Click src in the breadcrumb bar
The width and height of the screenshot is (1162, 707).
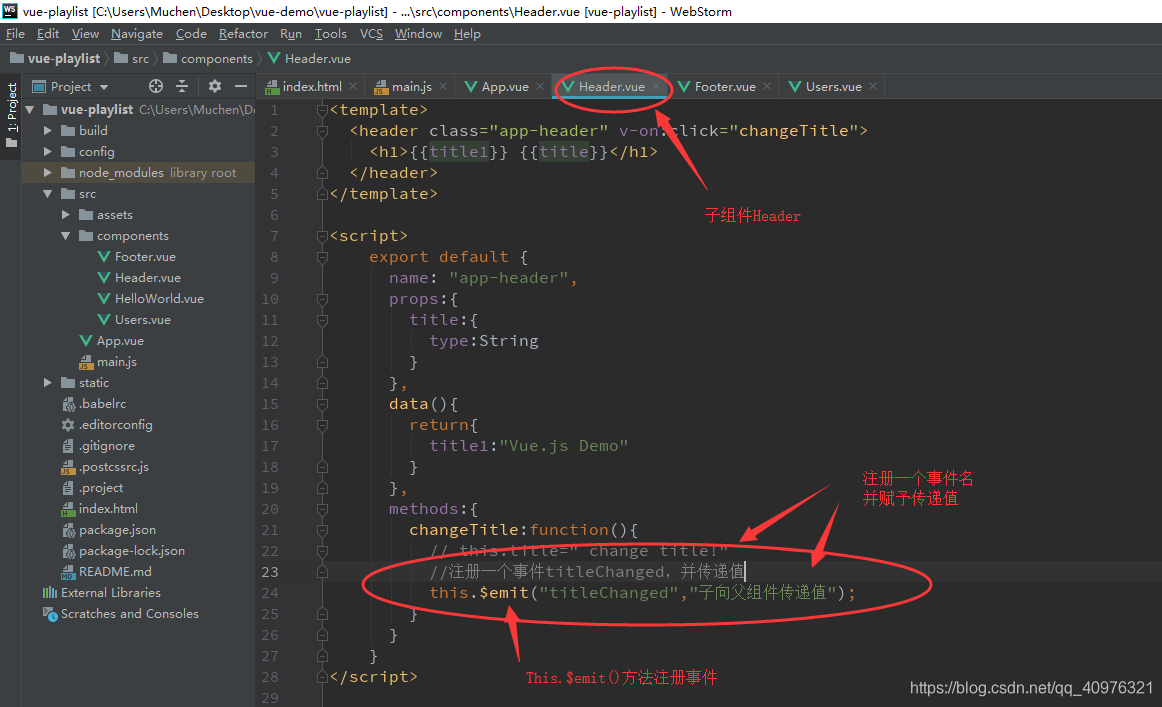click(x=132, y=59)
